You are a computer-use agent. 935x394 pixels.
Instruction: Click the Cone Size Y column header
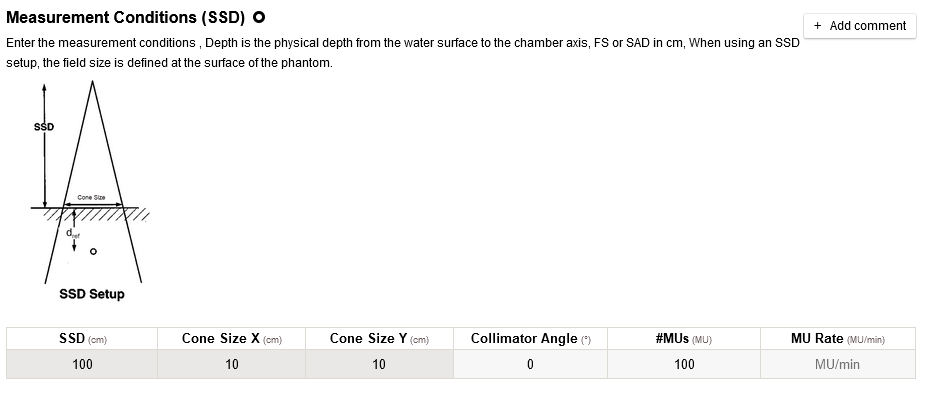(x=379, y=339)
